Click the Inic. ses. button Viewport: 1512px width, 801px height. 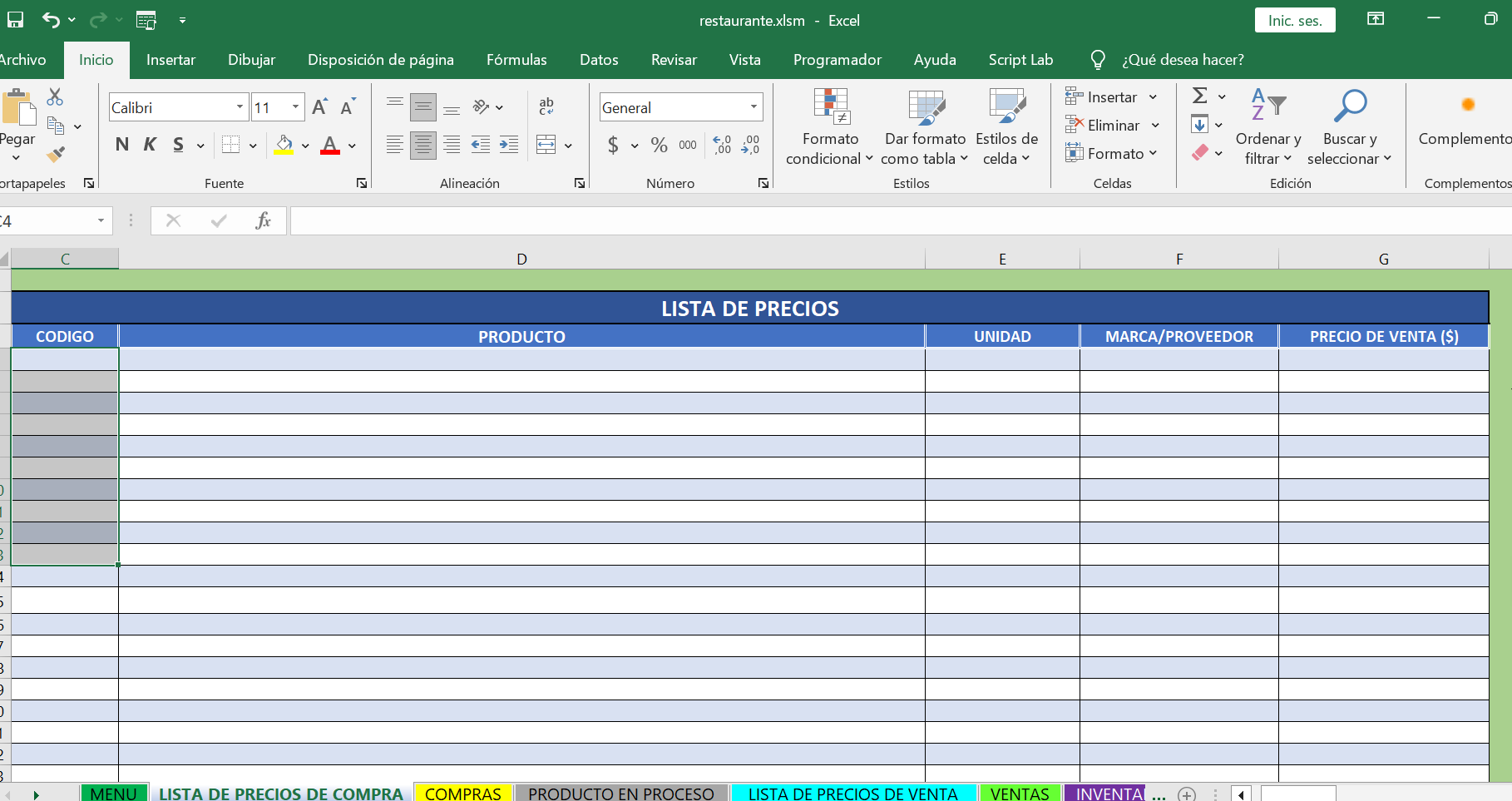point(1294,20)
